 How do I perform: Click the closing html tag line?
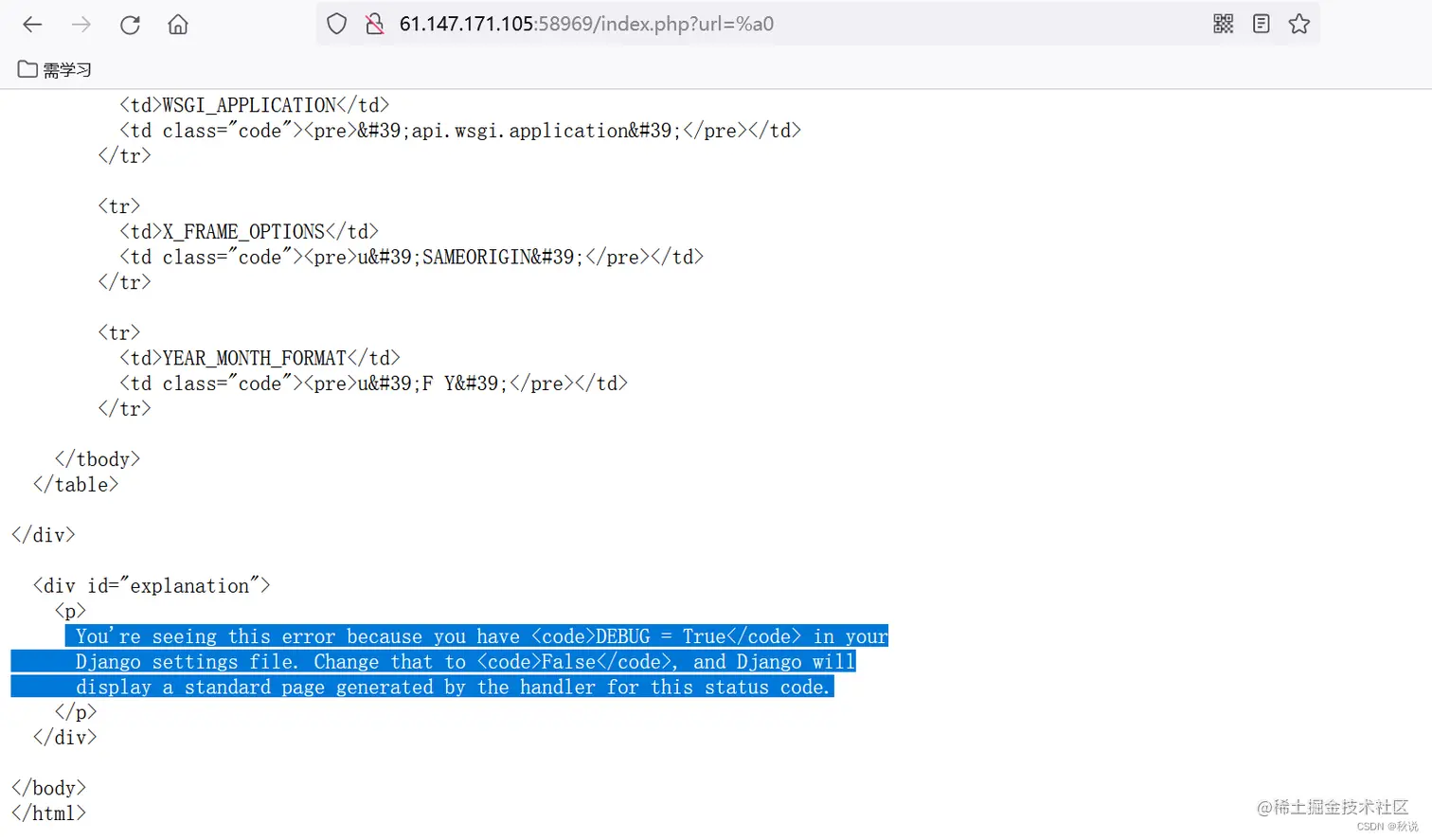point(48,813)
